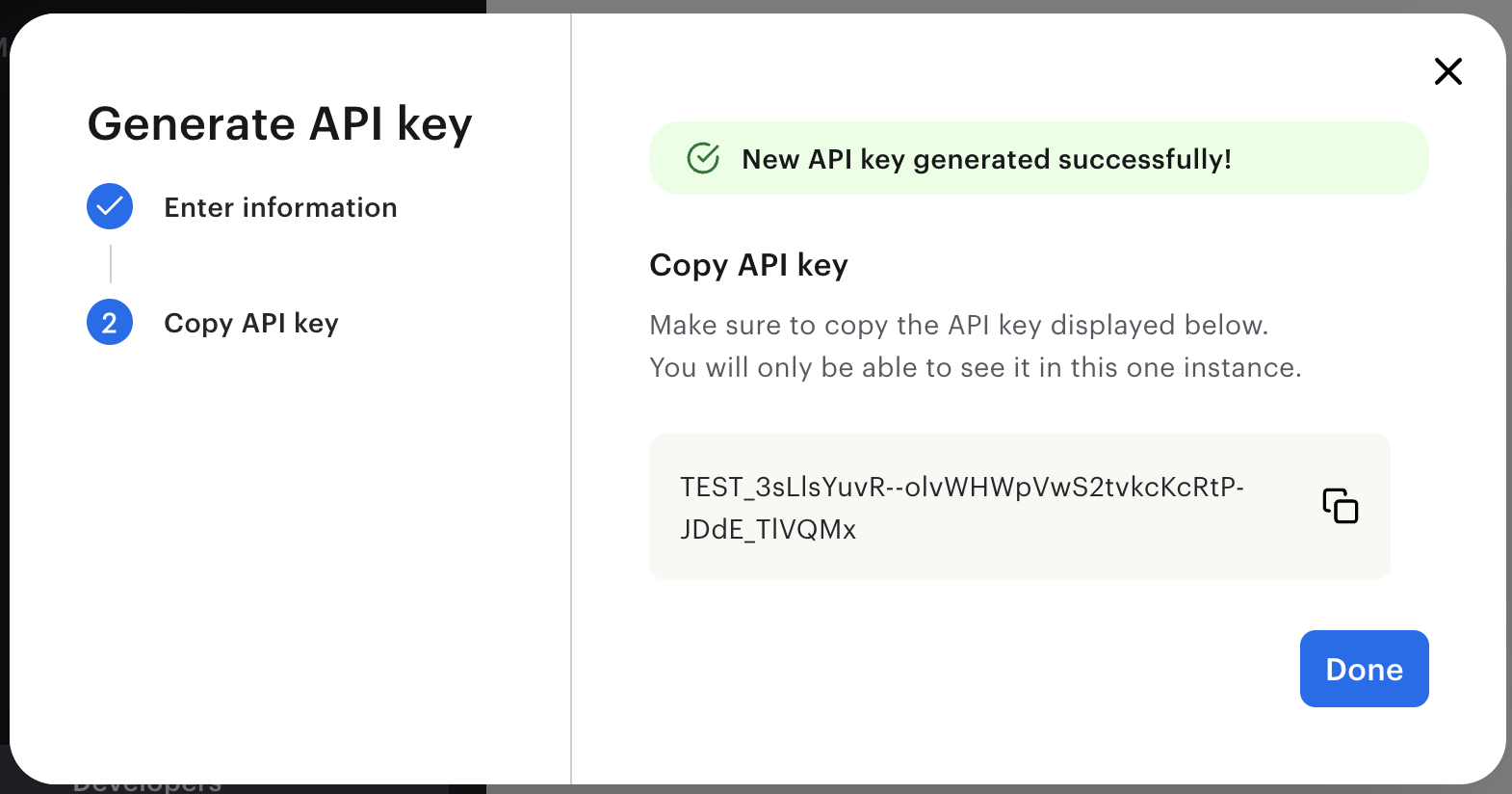Select the Enter information step
Screen dimensions: 1512x794
point(280,207)
